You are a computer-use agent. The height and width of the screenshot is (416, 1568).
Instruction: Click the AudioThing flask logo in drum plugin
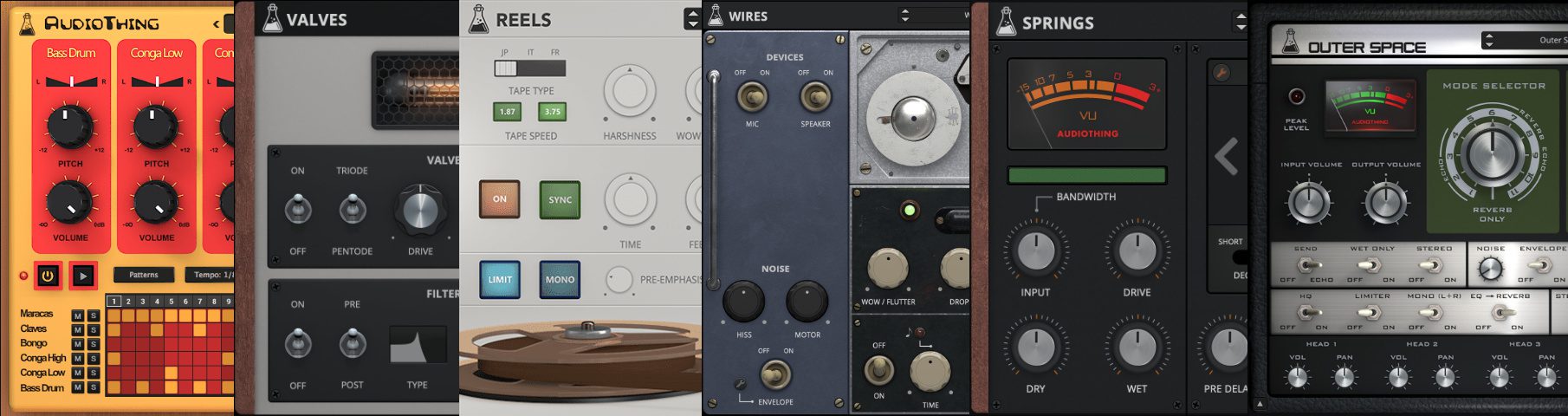[x=27, y=23]
